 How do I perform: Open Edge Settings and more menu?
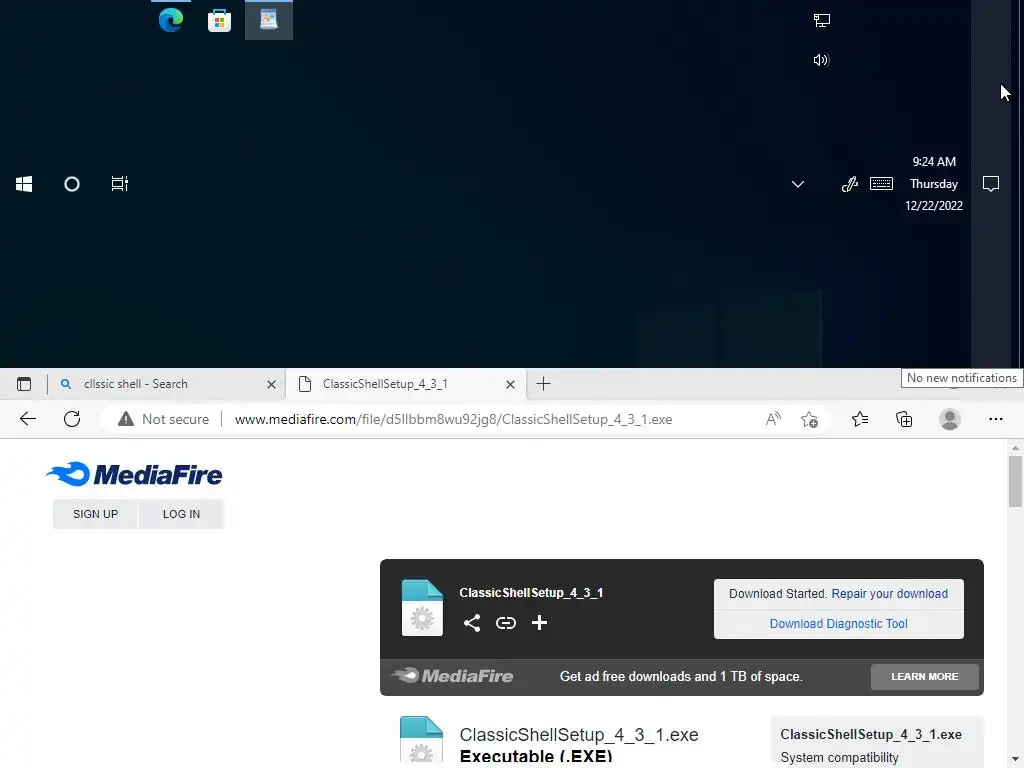click(996, 419)
